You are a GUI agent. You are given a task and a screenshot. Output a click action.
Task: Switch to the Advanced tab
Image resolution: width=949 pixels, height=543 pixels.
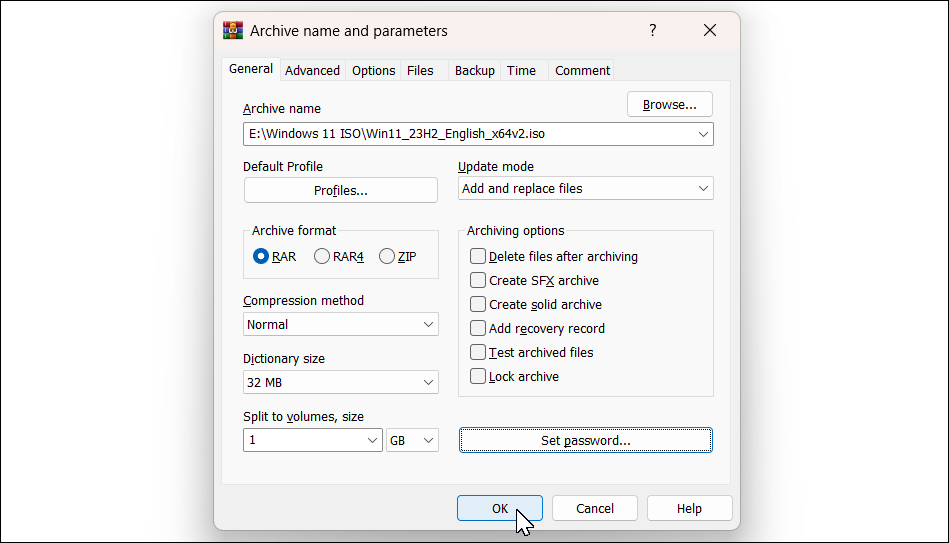[x=312, y=71]
